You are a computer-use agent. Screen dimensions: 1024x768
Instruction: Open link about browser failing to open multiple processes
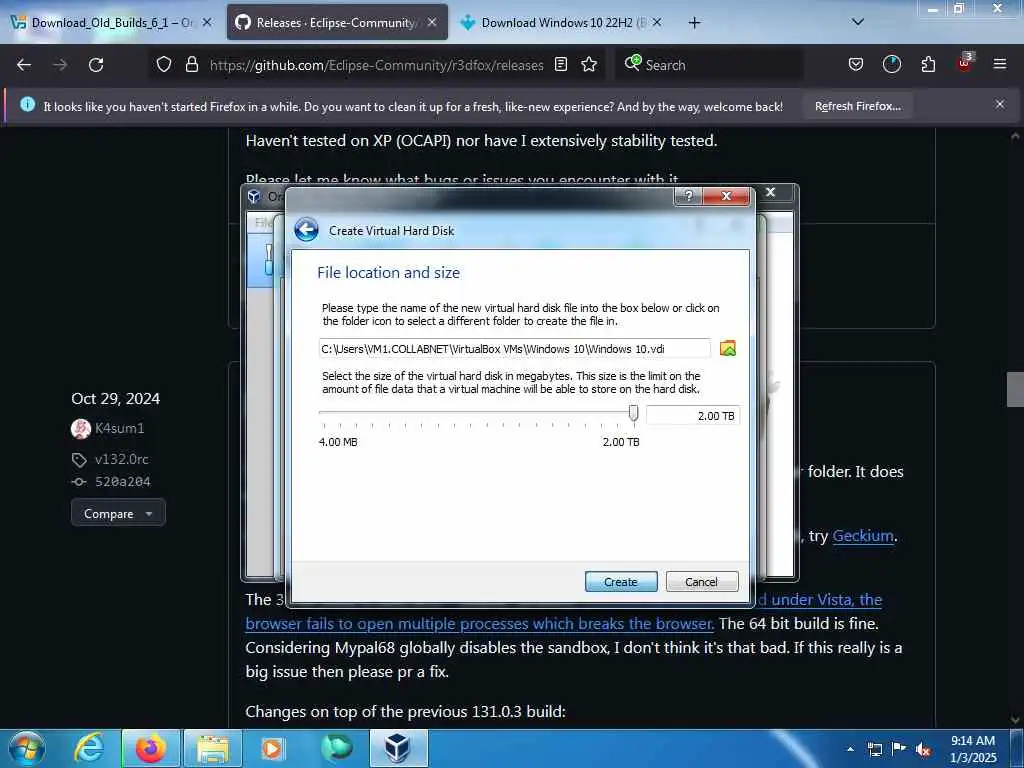[479, 624]
